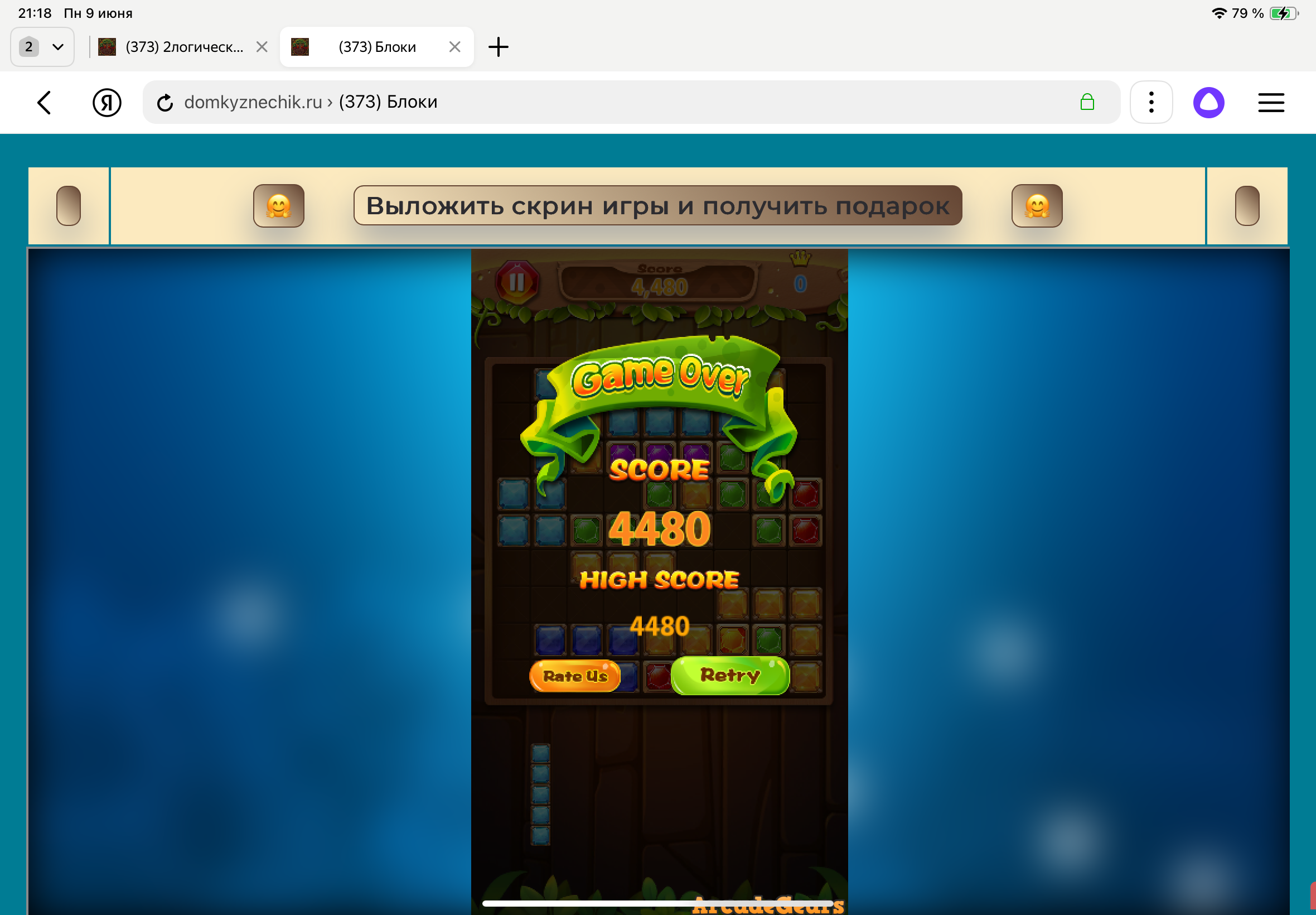Screen dimensions: 1316x915
Task: Click the large 4480 score number
Action: pyautogui.click(x=659, y=529)
